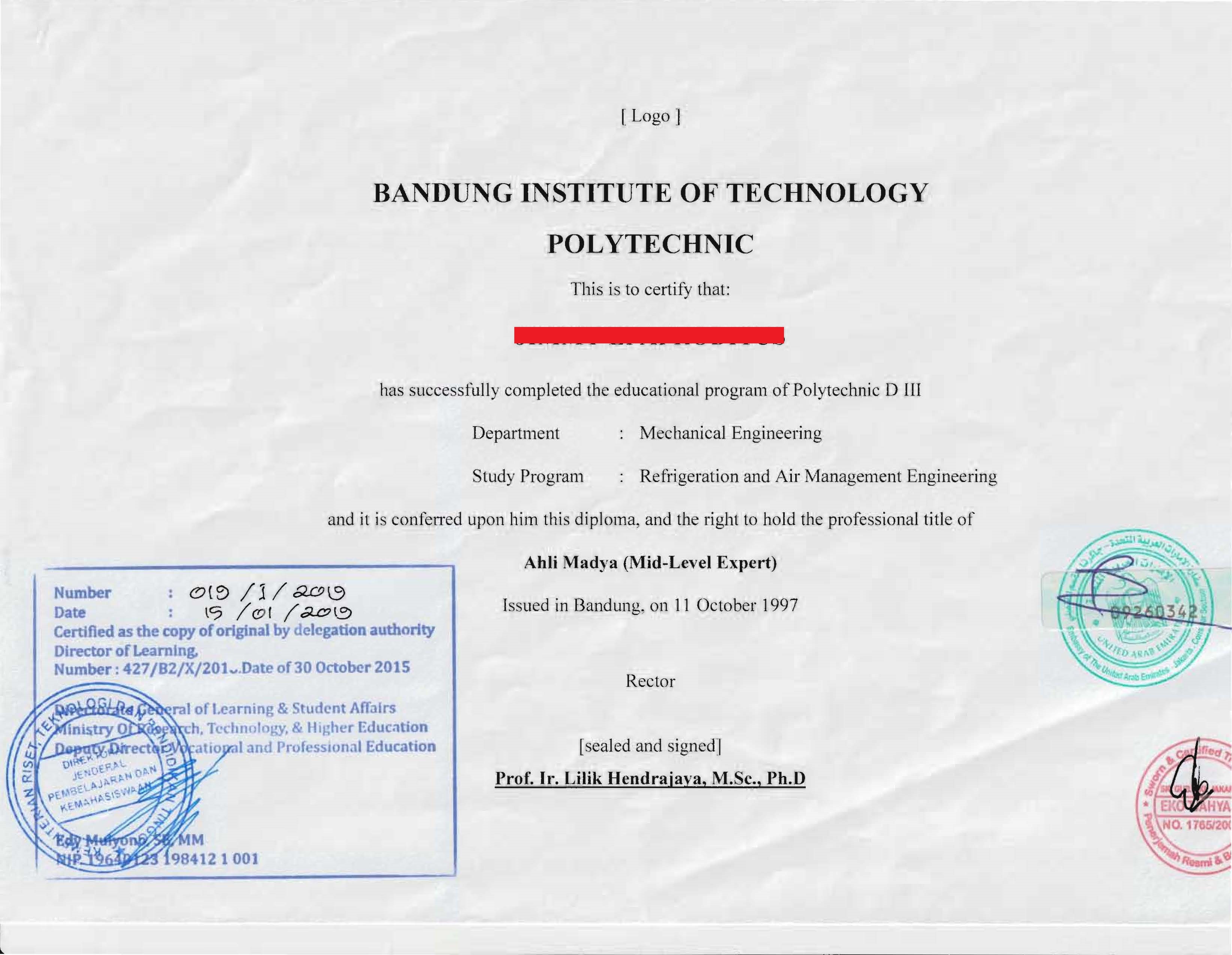Select the heading 'BANDUNG INSTITUTE OF TECHNOLOGY'
Image resolution: width=1232 pixels, height=955 pixels.
650,193
